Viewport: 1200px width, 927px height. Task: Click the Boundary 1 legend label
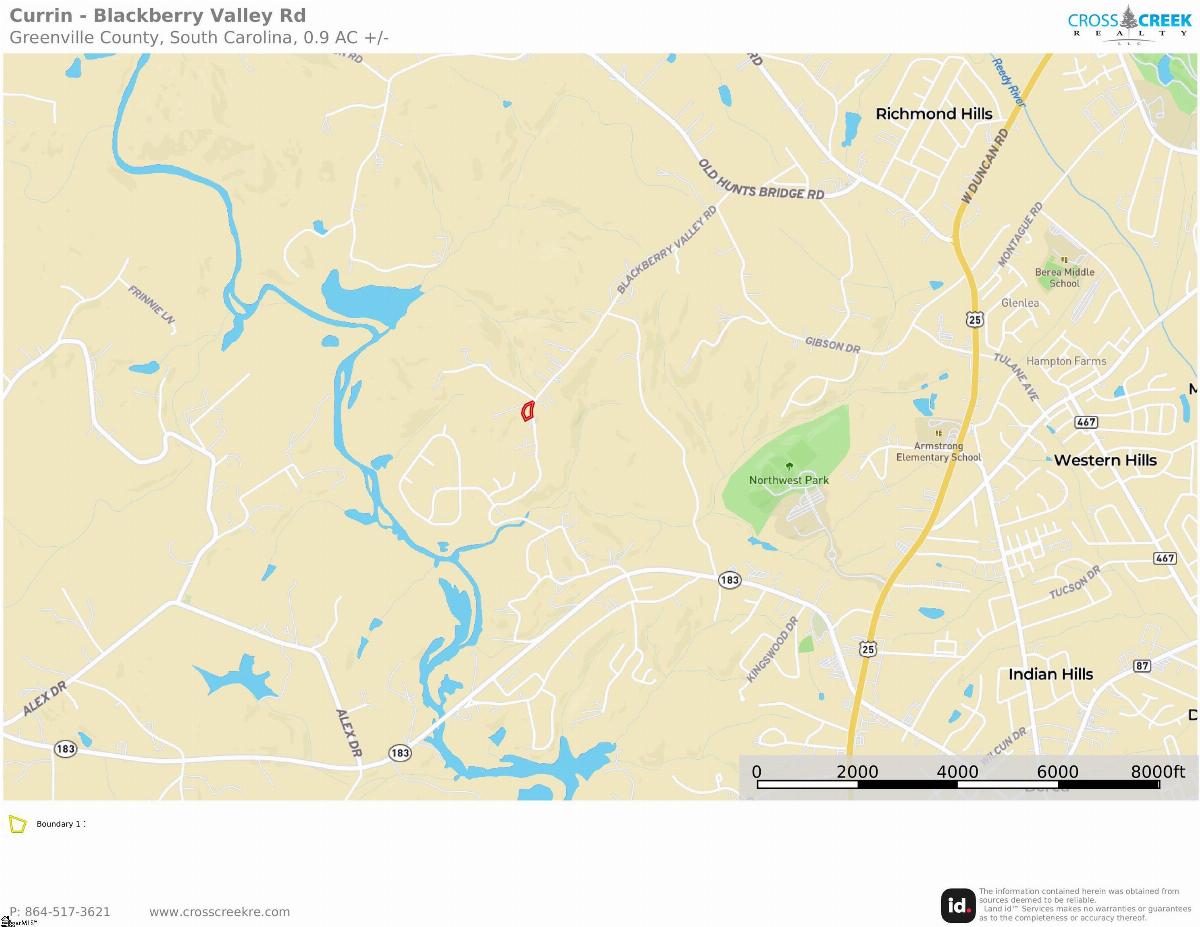(58, 824)
